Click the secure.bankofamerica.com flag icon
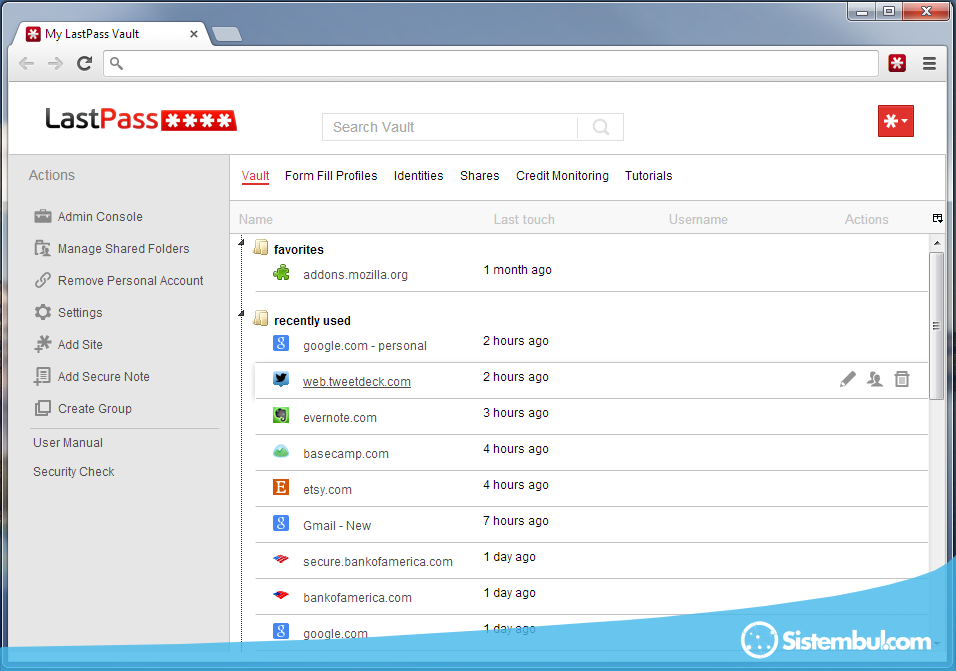The width and height of the screenshot is (956, 671). (x=281, y=558)
